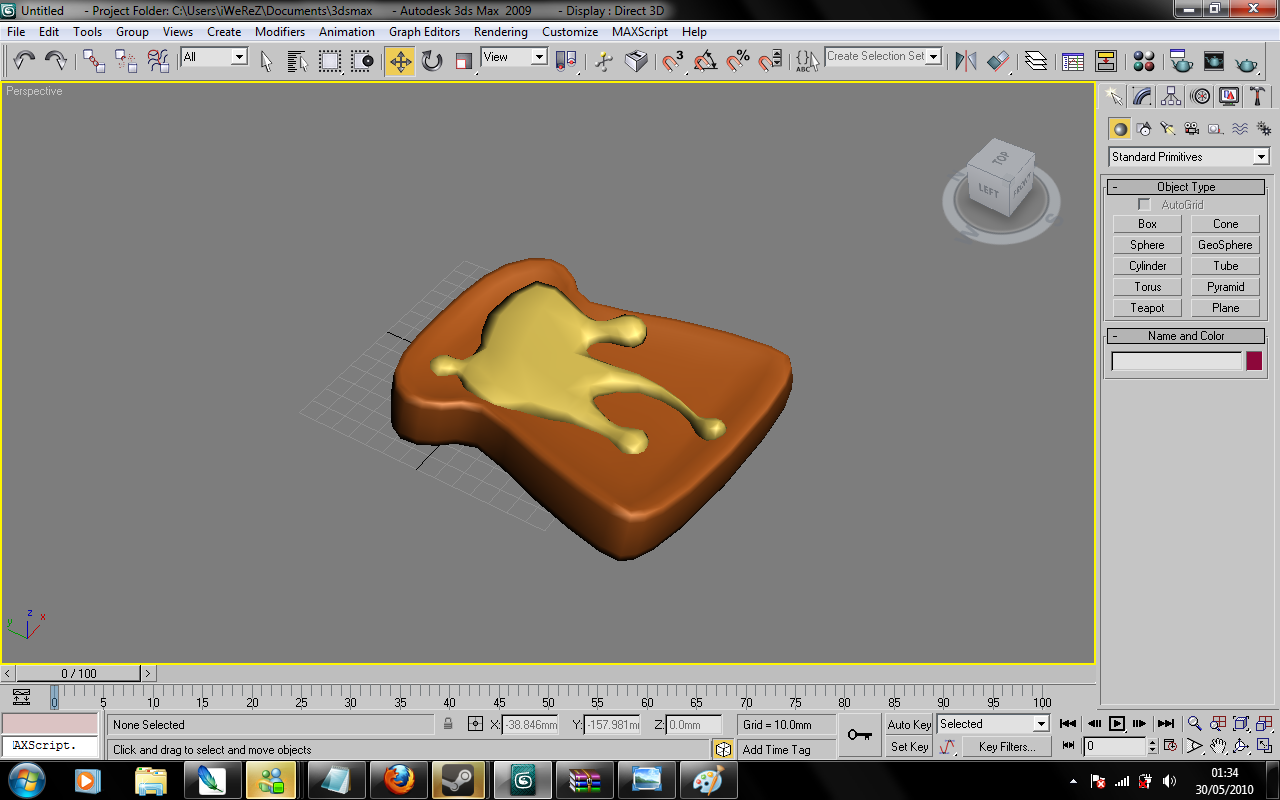Click the Select and Move tool

point(400,62)
